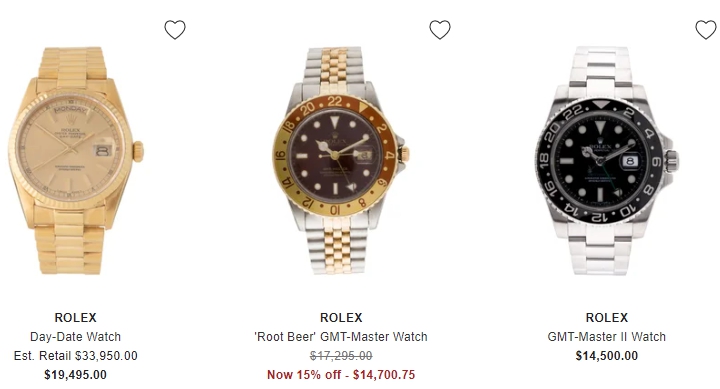Click the $19,495.00 price
The image size is (720, 389).
(x=75, y=375)
